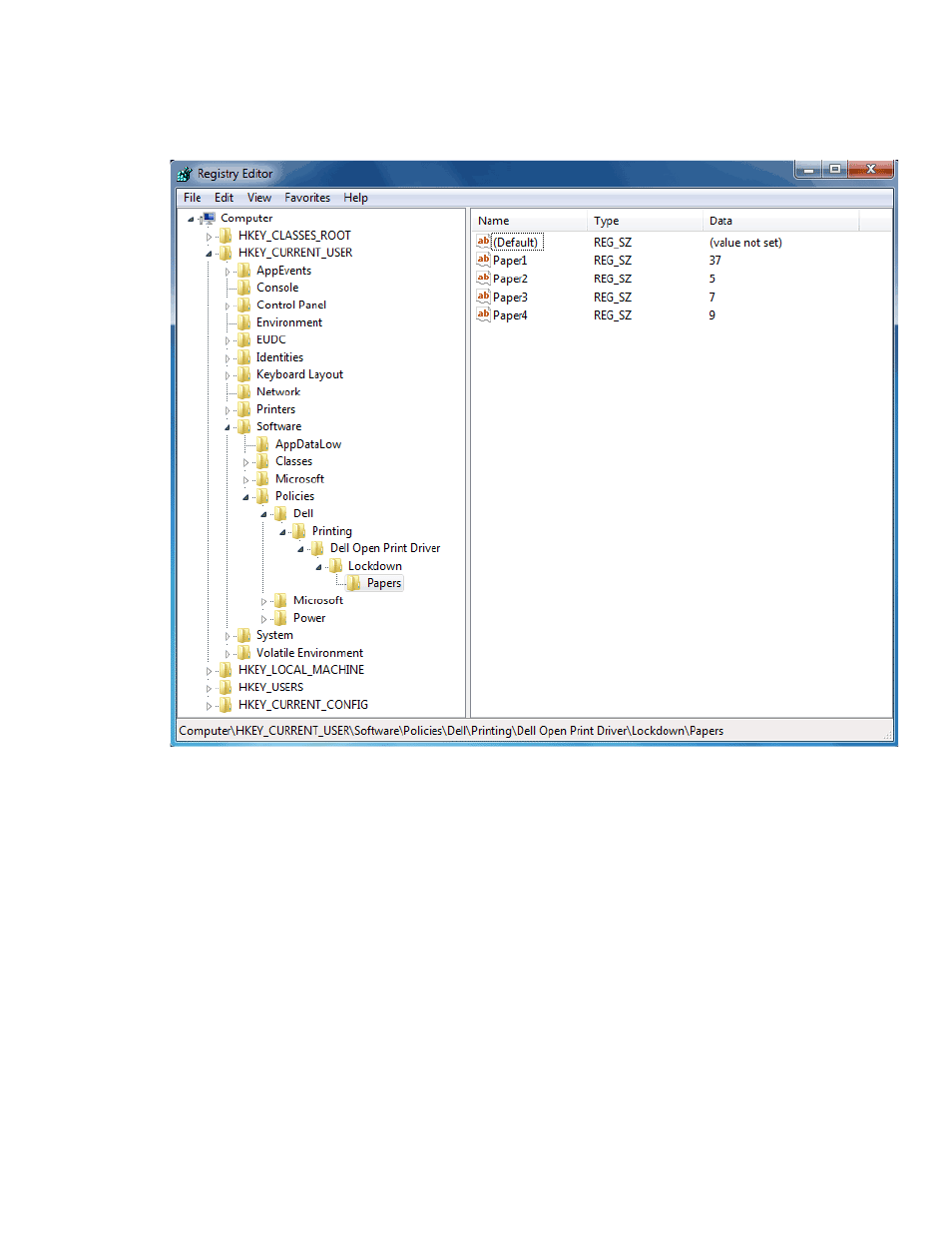Click the Papers folder icon

point(354,583)
